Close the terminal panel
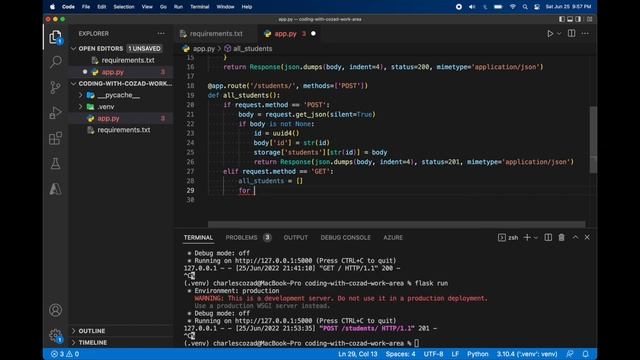The width and height of the screenshot is (640, 360). [587, 237]
